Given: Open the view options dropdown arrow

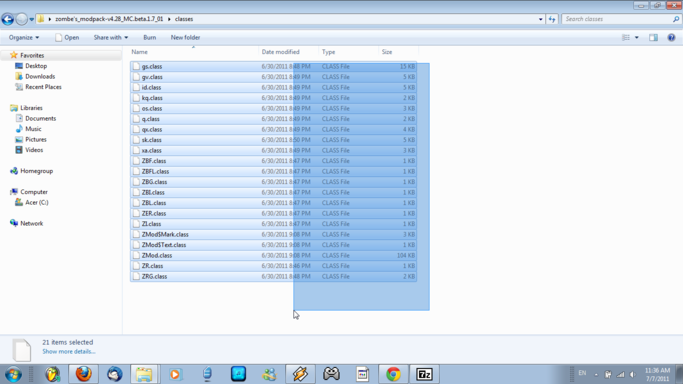Looking at the screenshot, I should (x=636, y=38).
